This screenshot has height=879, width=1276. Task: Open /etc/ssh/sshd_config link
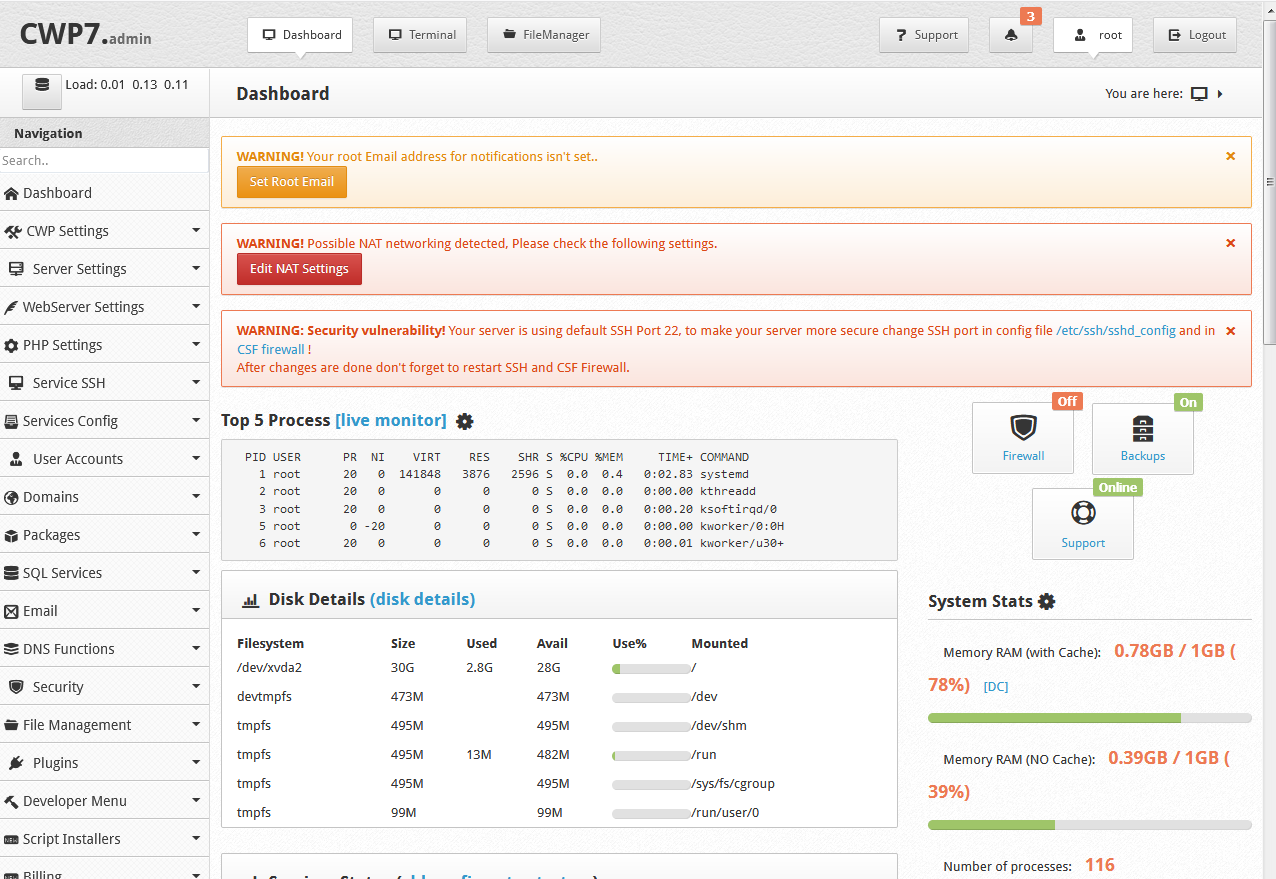1116,331
